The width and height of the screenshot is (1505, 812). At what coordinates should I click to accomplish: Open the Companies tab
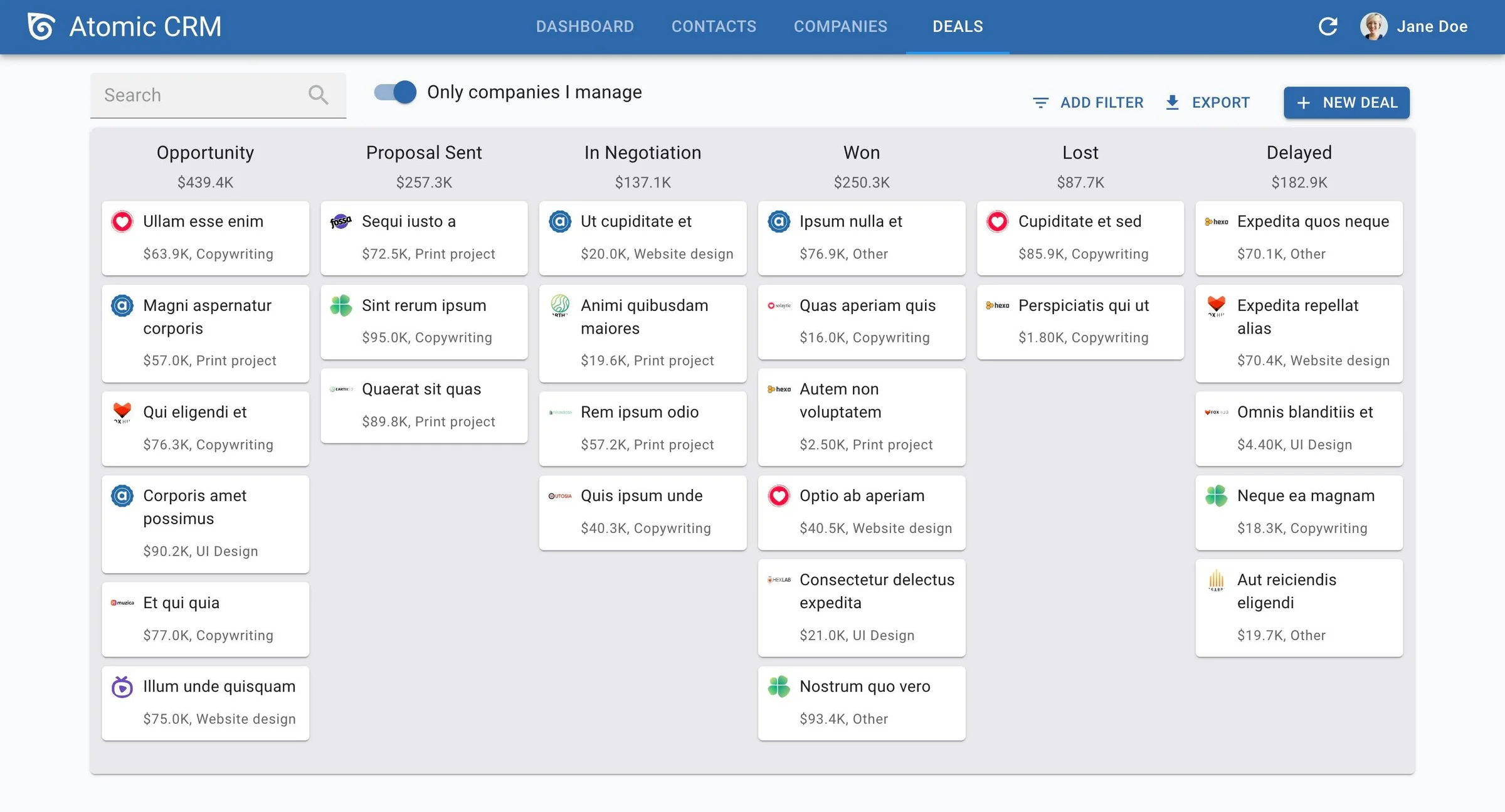click(x=840, y=26)
